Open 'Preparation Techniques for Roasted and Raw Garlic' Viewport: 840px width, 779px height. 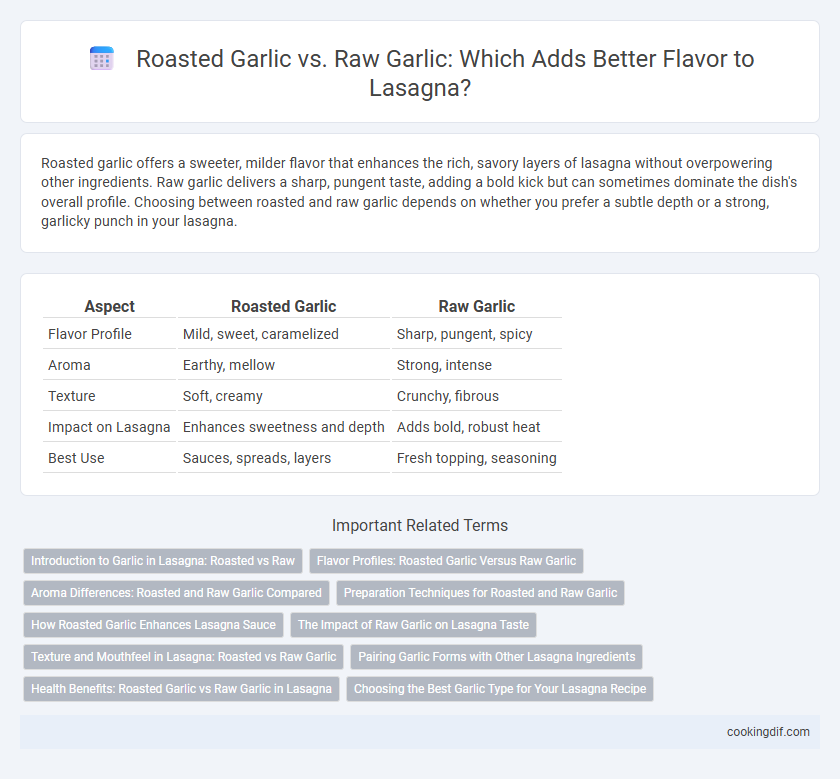click(481, 593)
